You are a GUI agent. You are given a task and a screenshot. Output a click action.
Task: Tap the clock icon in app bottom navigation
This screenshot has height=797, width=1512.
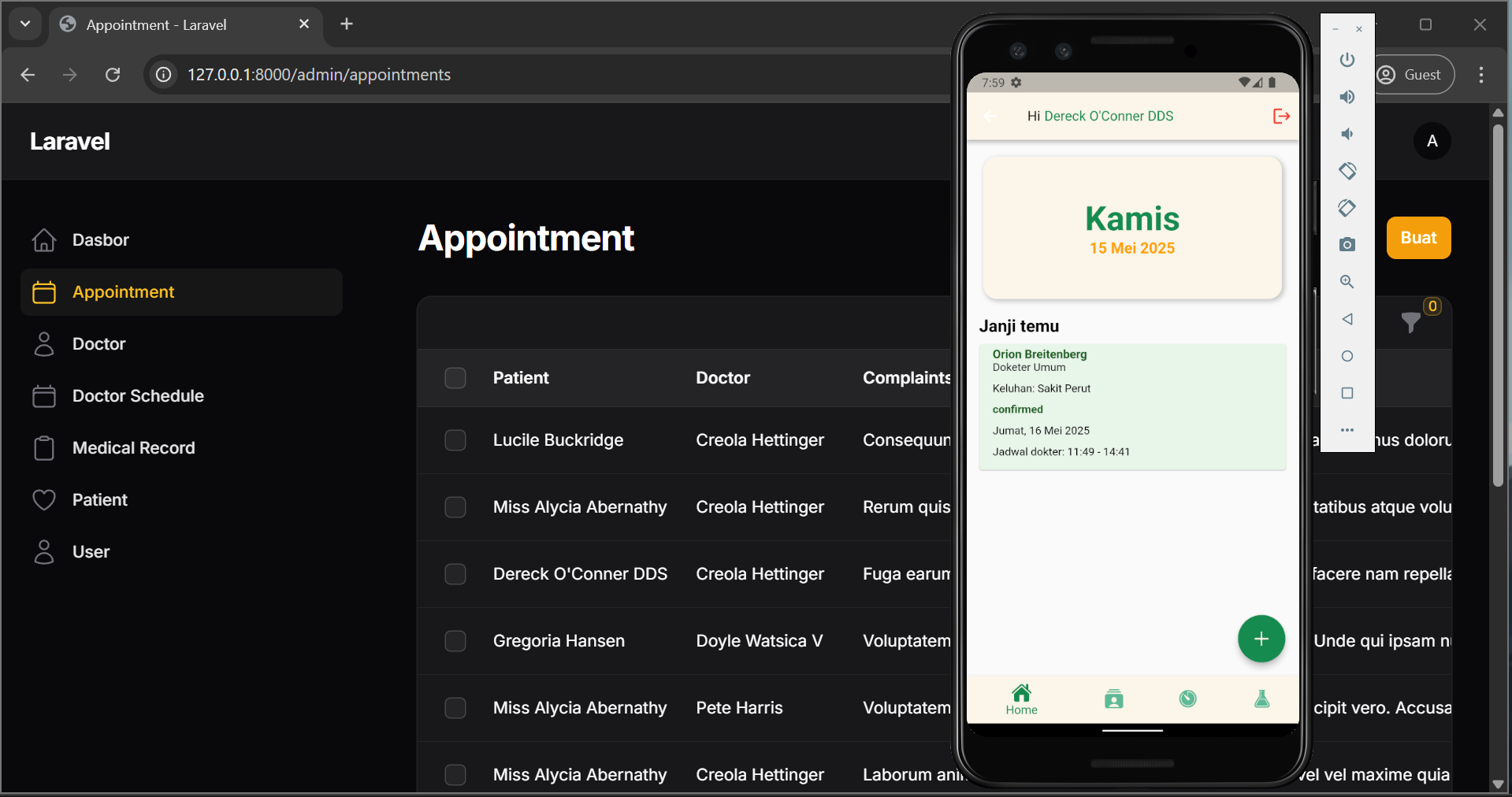coord(1187,699)
